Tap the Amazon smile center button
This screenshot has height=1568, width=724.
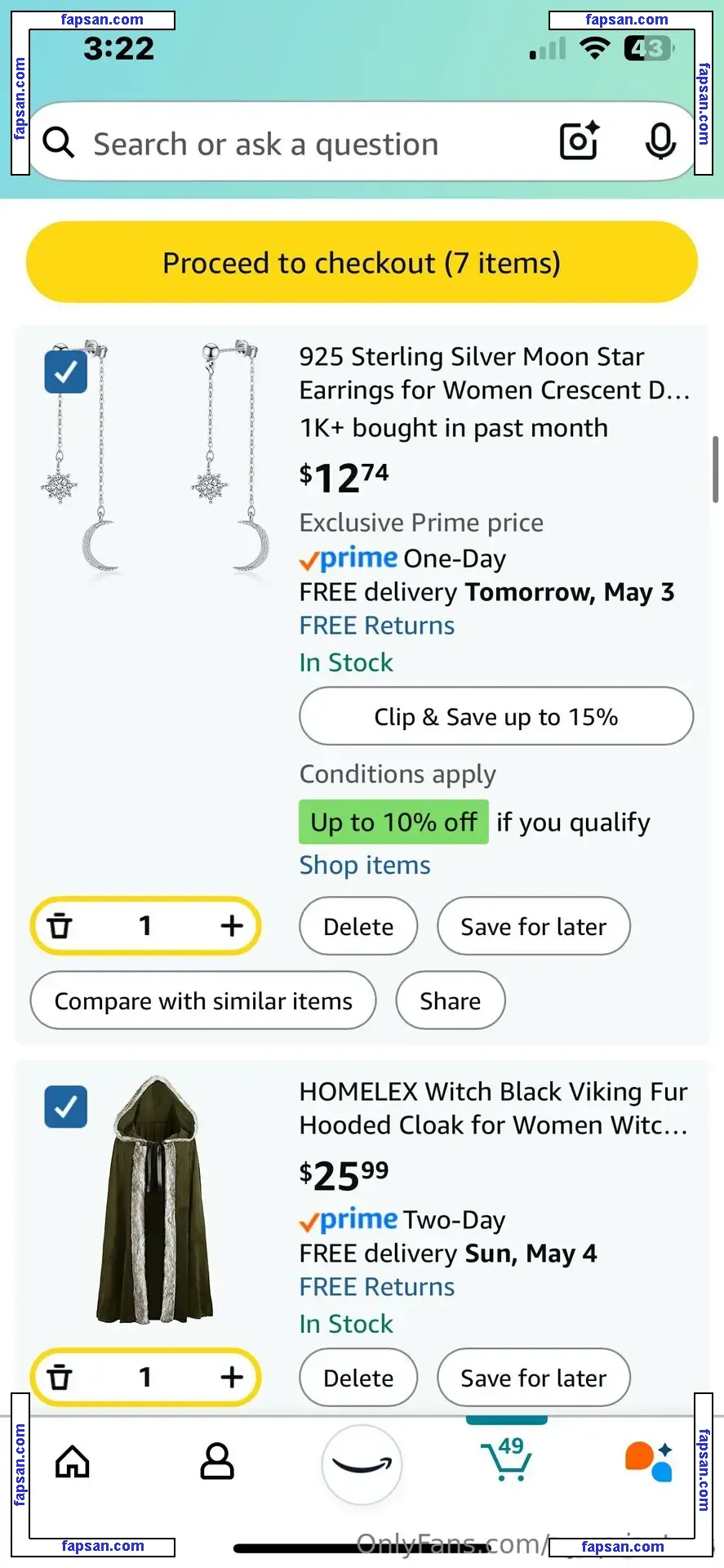coord(362,1463)
